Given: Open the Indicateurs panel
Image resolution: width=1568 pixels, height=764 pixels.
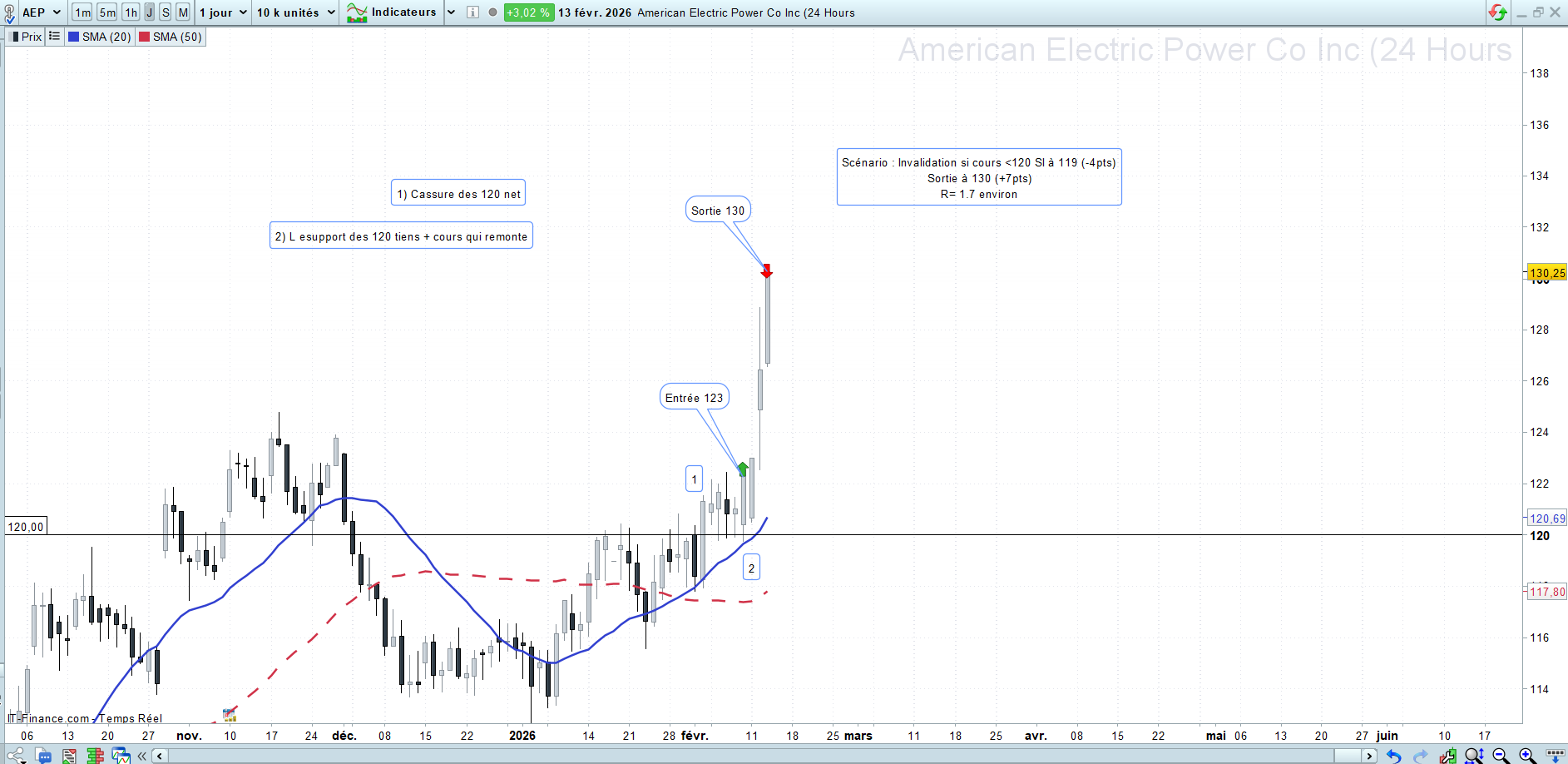Looking at the screenshot, I should click(x=392, y=12).
